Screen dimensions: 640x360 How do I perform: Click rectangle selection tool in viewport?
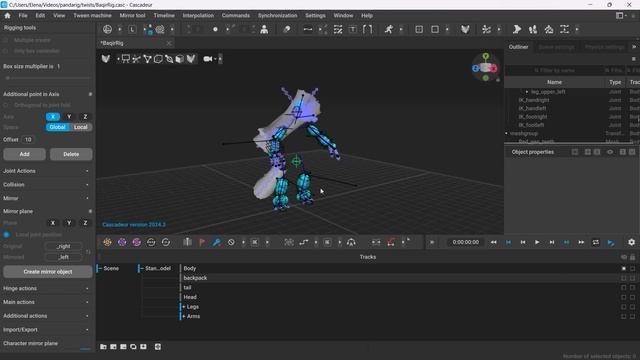[126, 59]
